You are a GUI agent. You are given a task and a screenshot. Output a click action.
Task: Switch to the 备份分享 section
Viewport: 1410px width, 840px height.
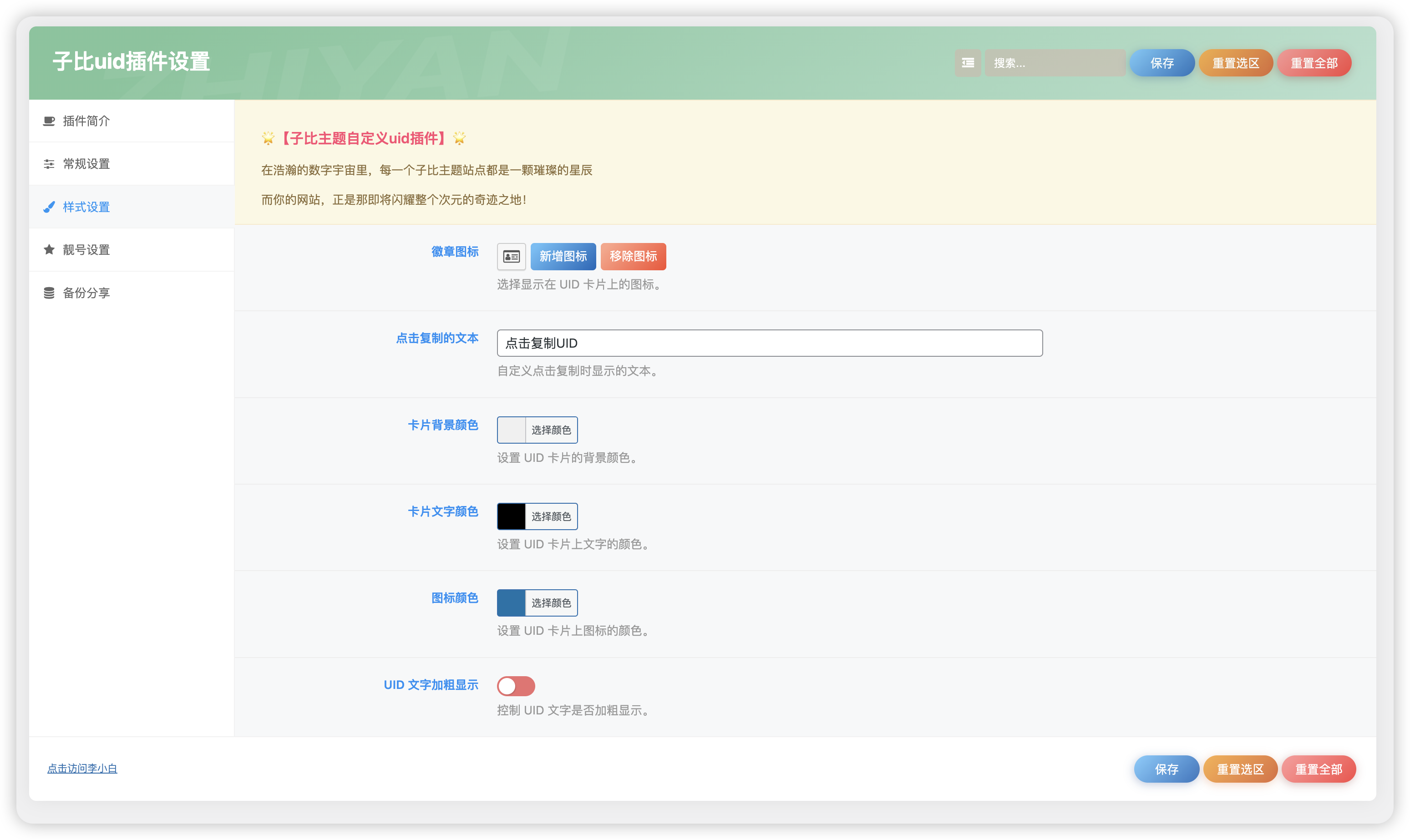pos(86,292)
